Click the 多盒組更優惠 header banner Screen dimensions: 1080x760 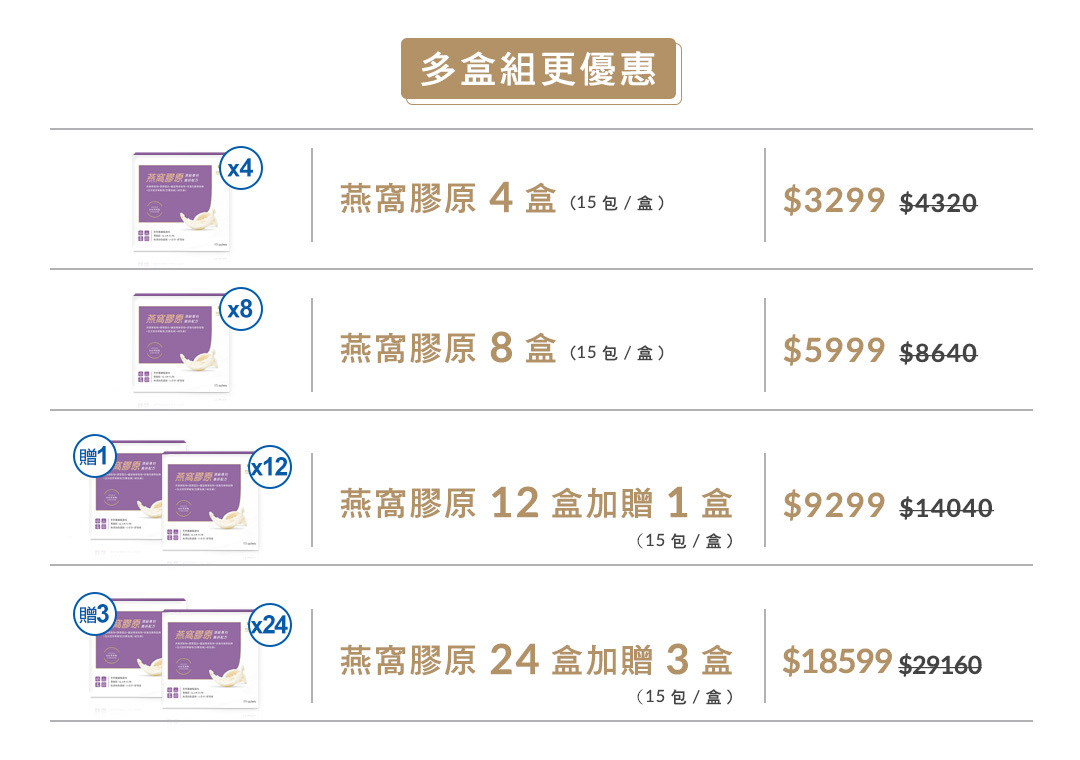tap(539, 70)
